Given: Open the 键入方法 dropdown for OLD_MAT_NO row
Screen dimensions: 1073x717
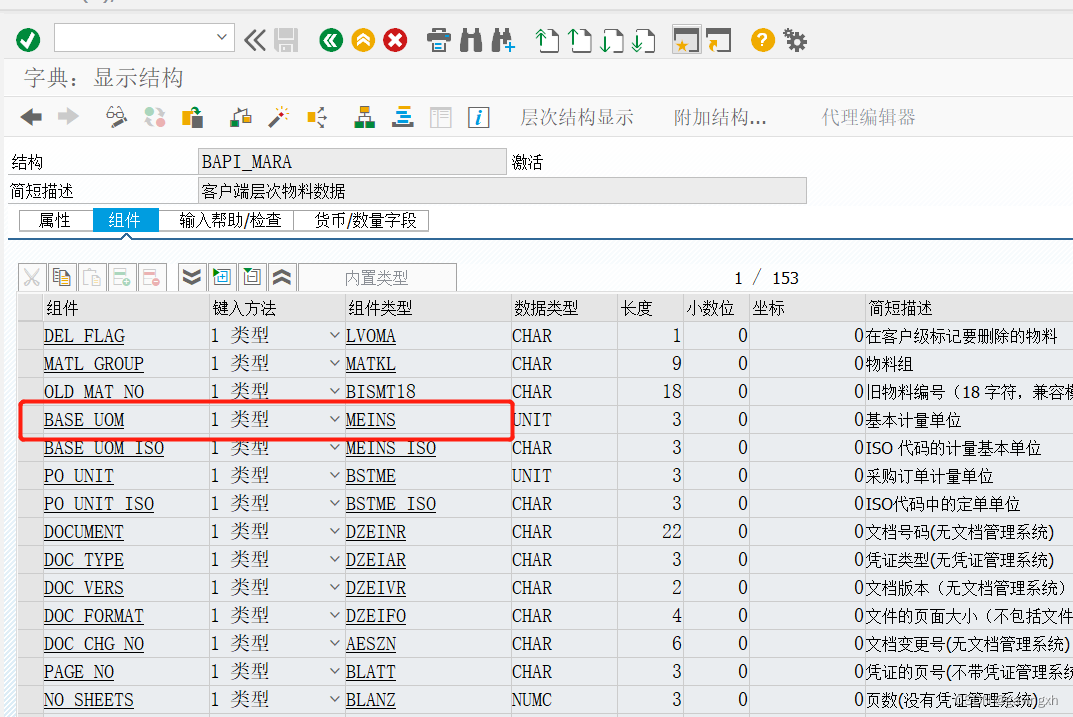Looking at the screenshot, I should pyautogui.click(x=334, y=391).
